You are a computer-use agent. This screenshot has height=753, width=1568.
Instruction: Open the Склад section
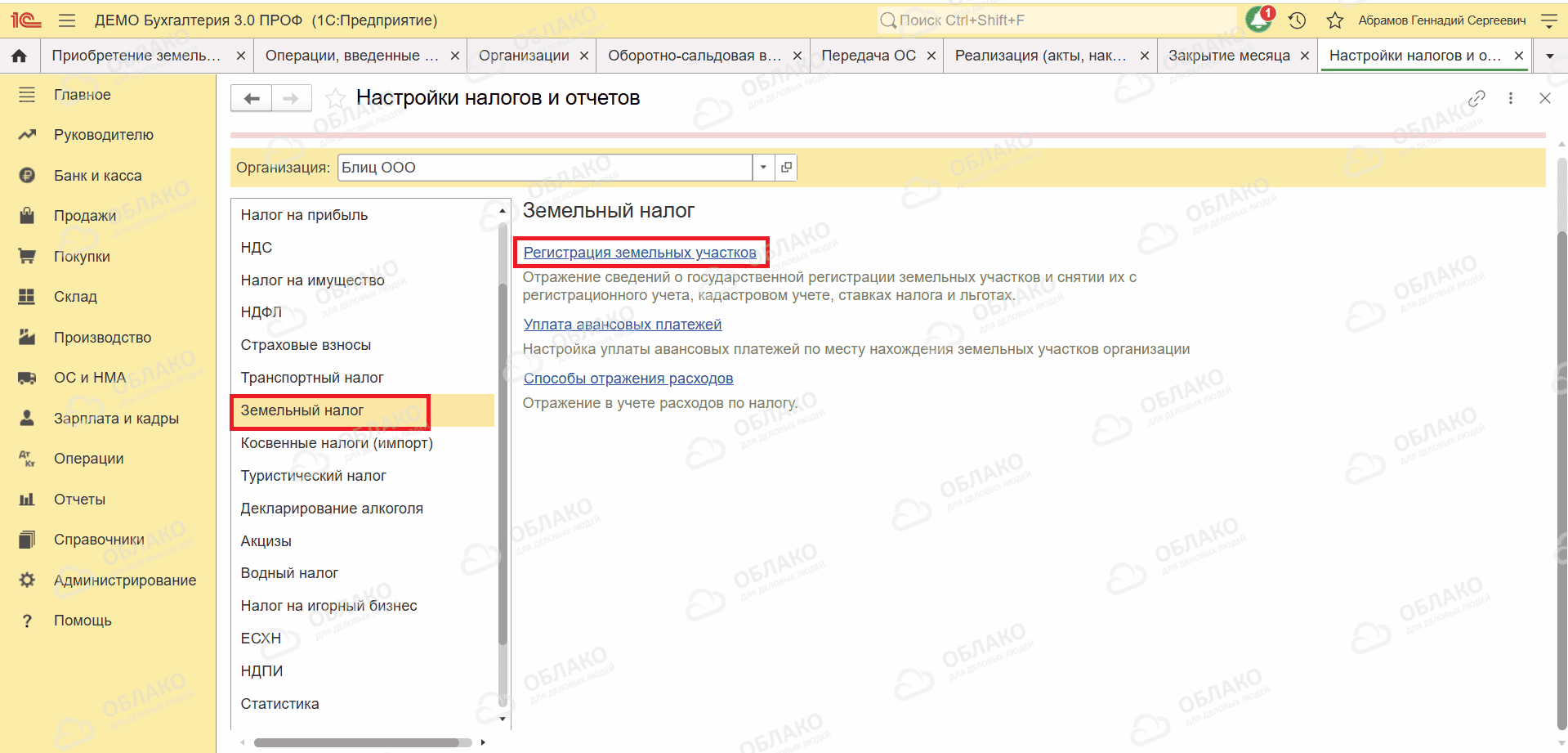75,297
